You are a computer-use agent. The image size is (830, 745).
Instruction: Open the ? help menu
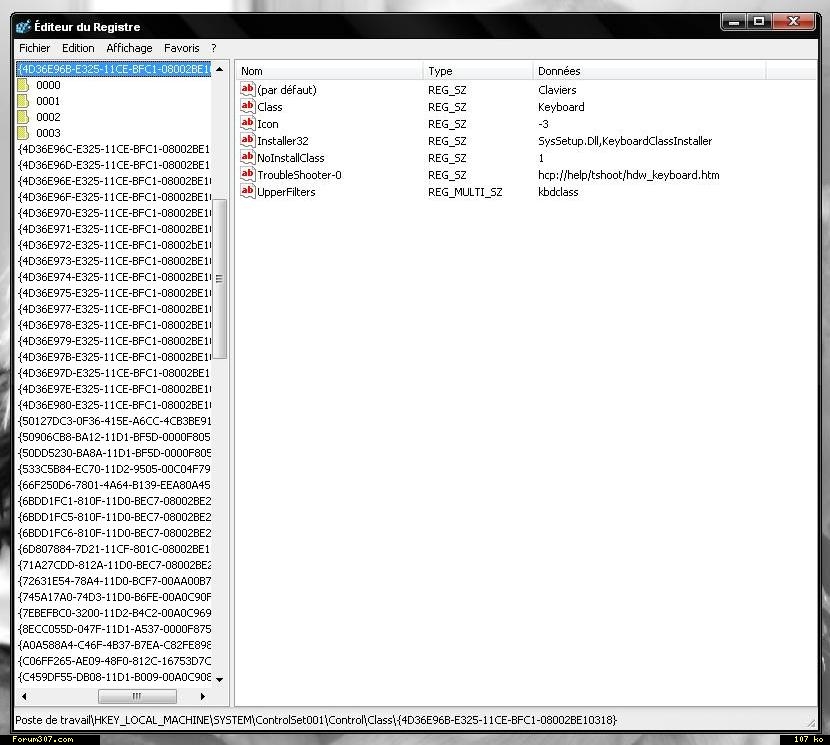[x=214, y=48]
